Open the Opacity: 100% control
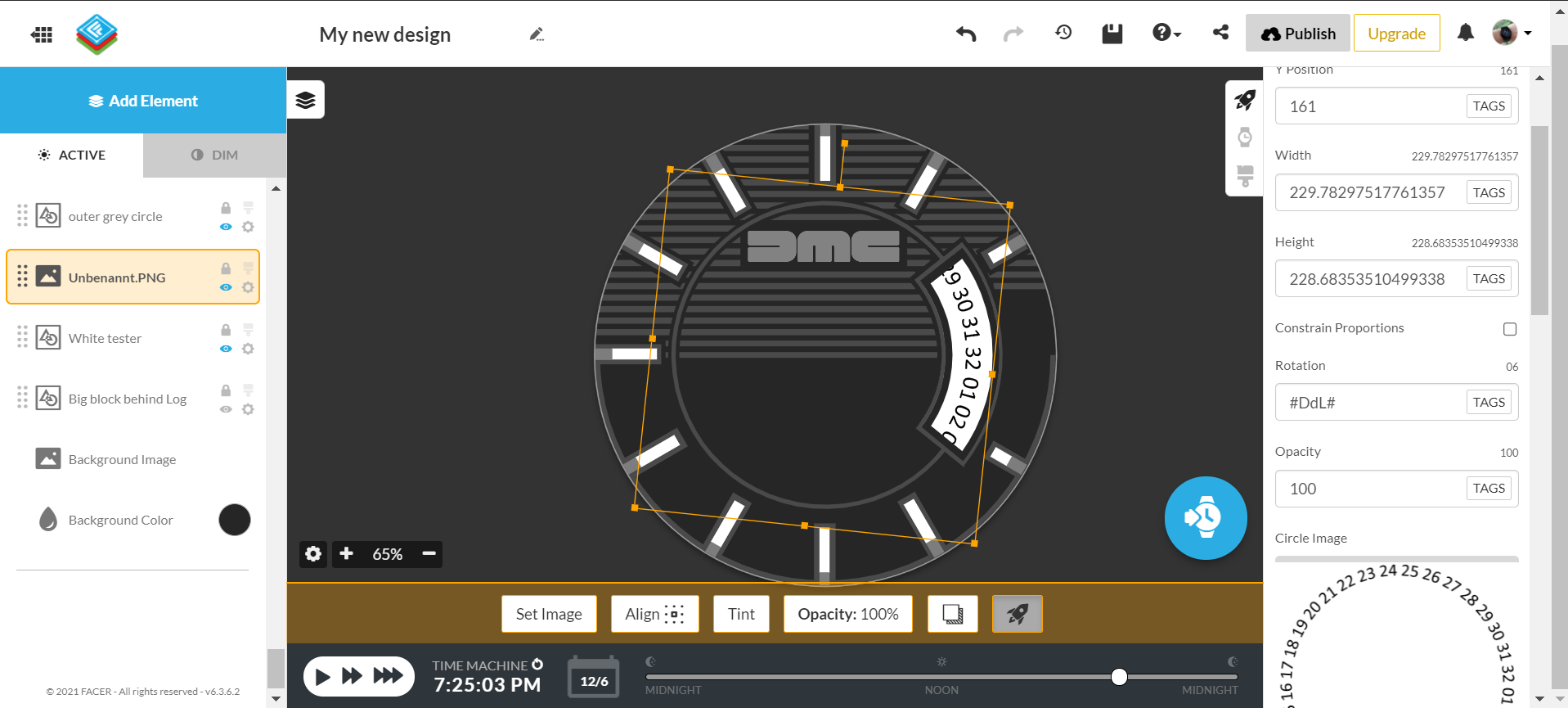The width and height of the screenshot is (1568, 708). [x=848, y=614]
